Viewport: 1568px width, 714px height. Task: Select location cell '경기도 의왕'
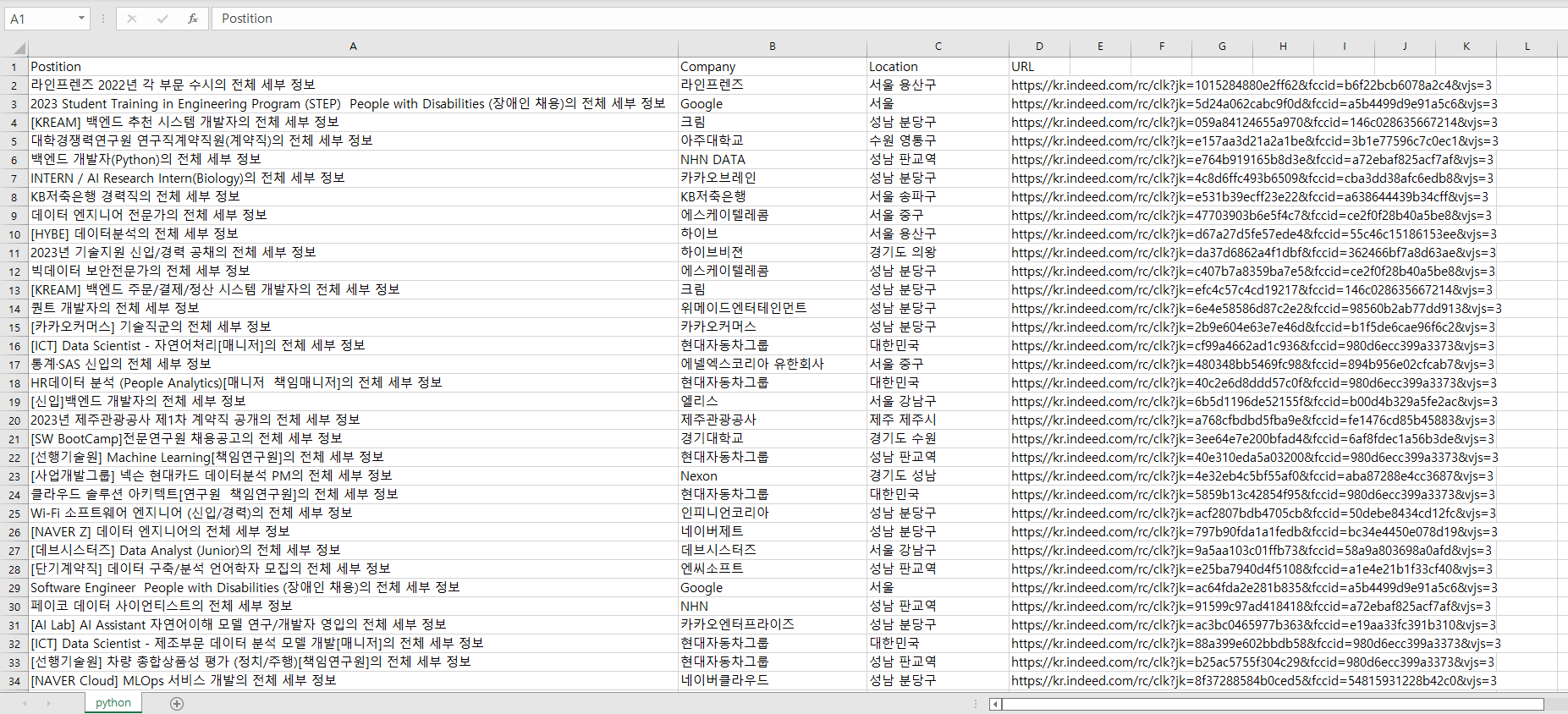pos(938,252)
